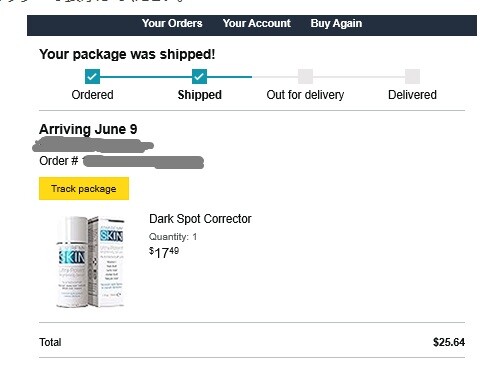This screenshot has width=496, height=366.
Task: Click the empty Out for delivery step box
Action: pos(305,77)
